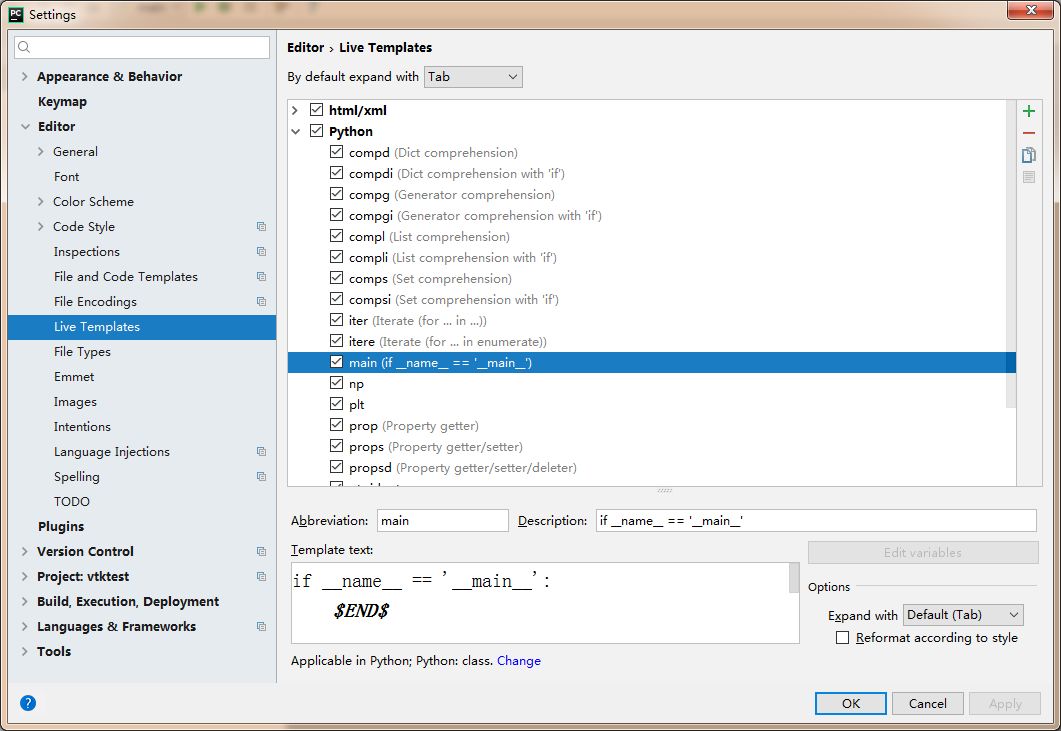Expand the Code Style arrow
The height and width of the screenshot is (731, 1061).
pos(41,227)
